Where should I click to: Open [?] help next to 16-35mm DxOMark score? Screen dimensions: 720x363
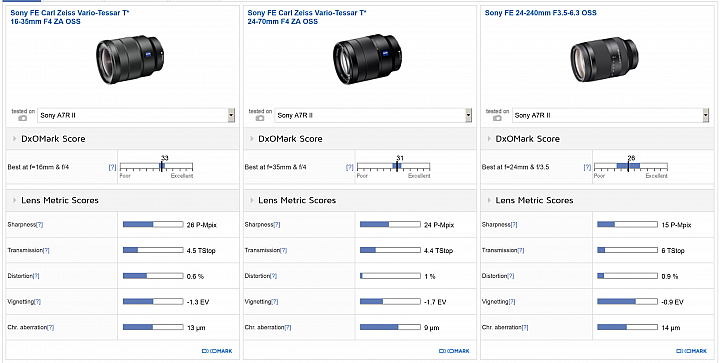click(112, 168)
